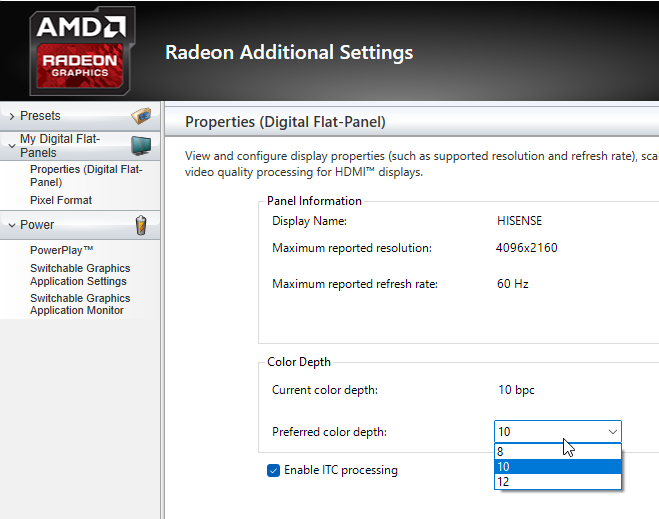This screenshot has height=519, width=659.
Task: Collapse the My Digital Flat-Panels section
Action: coord(10,146)
